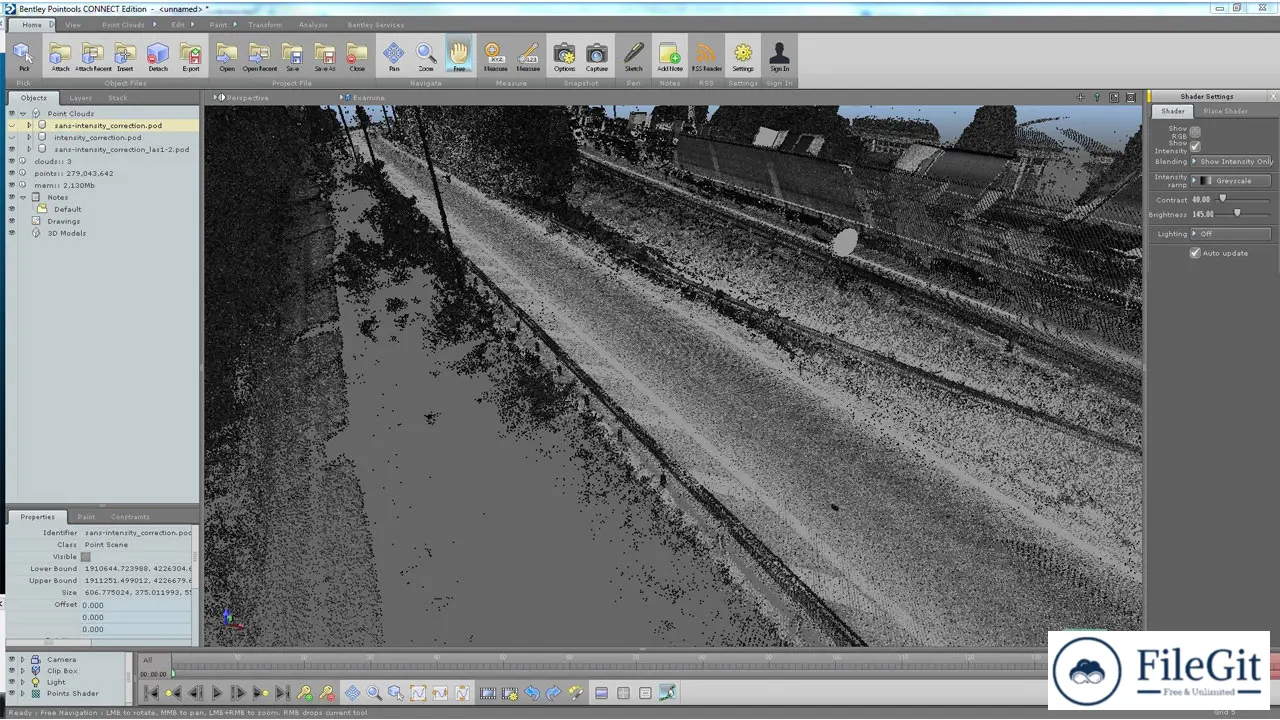Open the Lighting Off dropdown
Screen dimensions: 1280x720
click(1231, 234)
